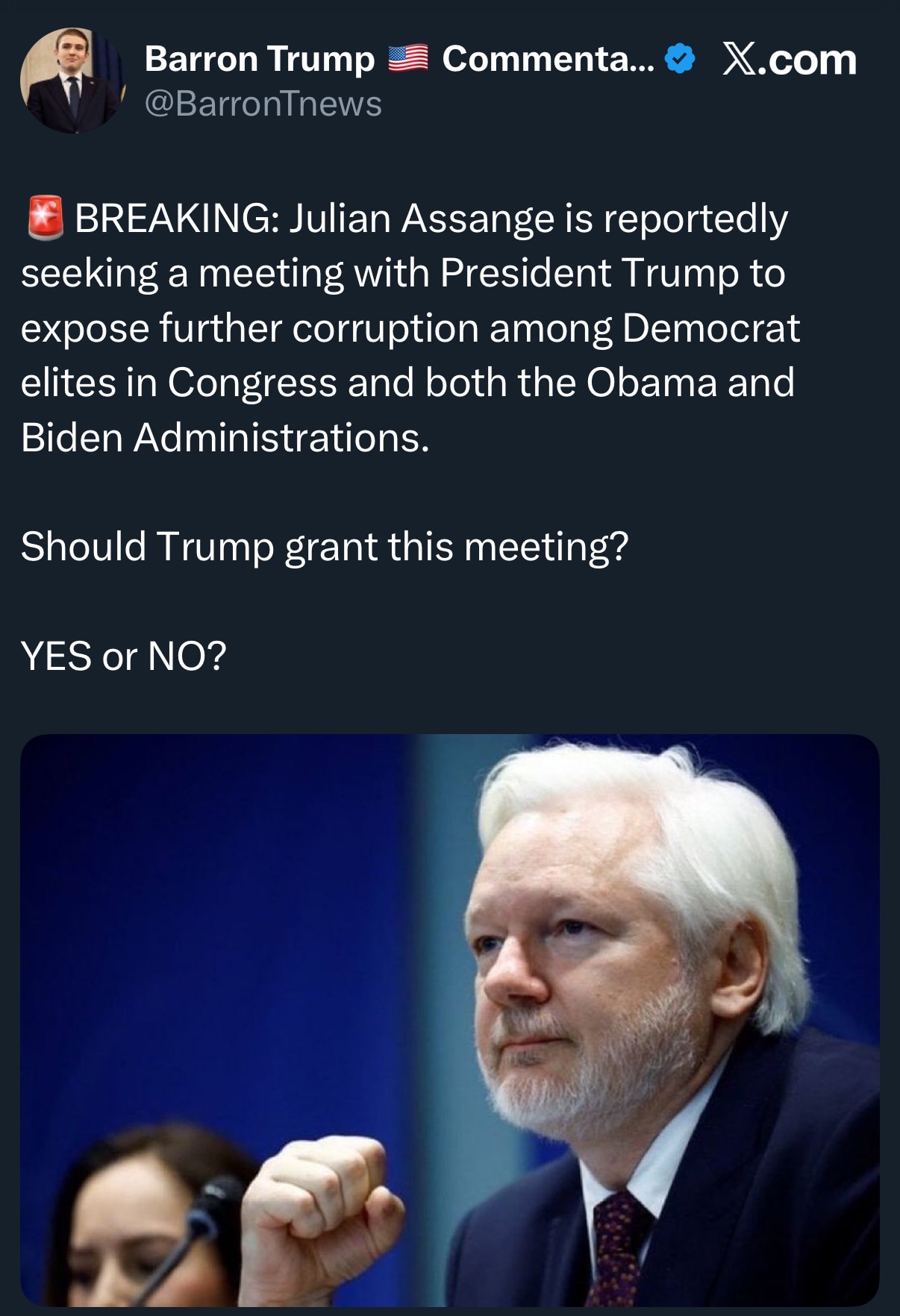Click the red siren emoji in the tweet
Screen dimensions: 900x1316
(x=45, y=218)
